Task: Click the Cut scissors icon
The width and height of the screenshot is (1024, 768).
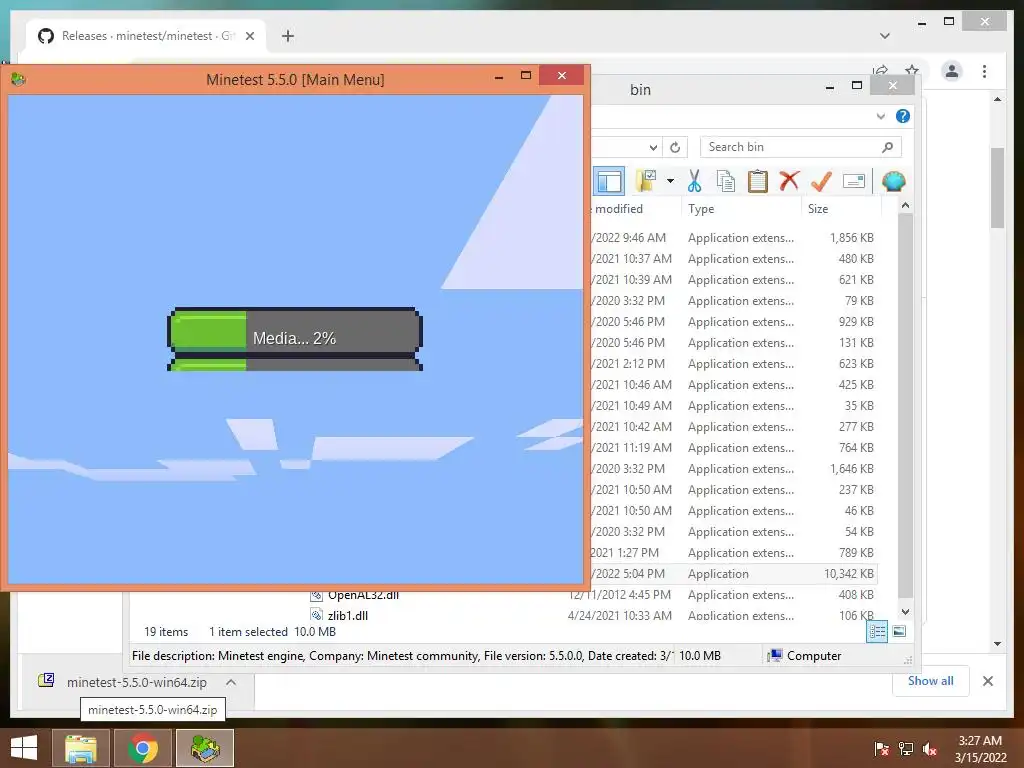Action: (694, 181)
